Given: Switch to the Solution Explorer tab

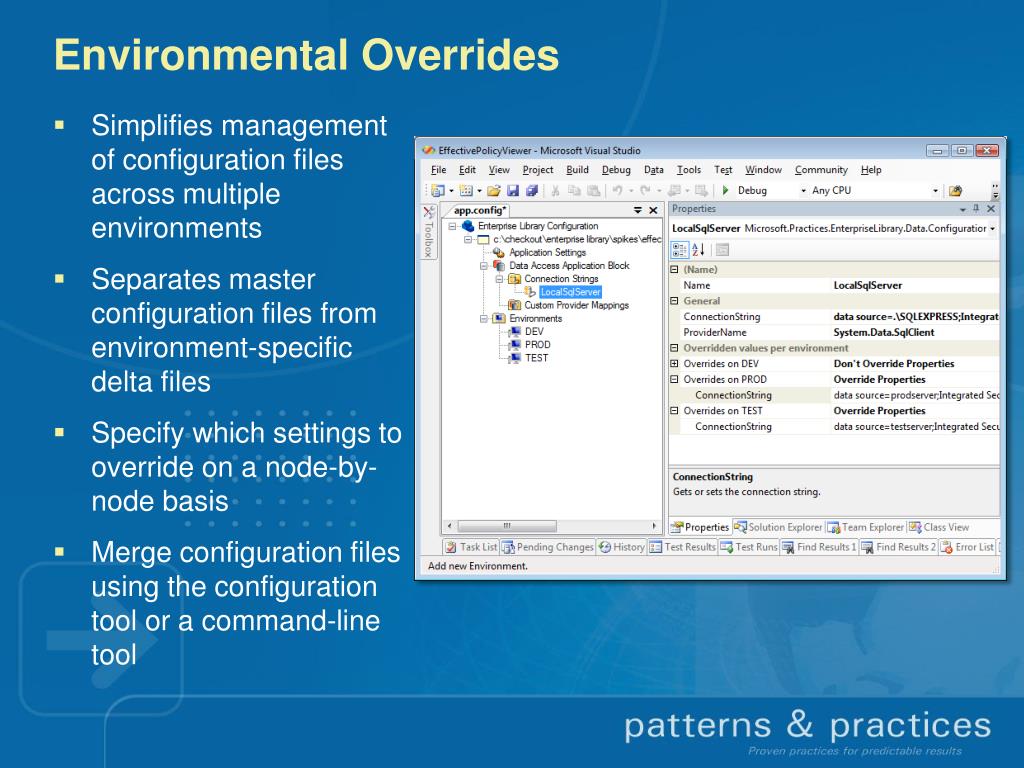Looking at the screenshot, I should point(778,527).
